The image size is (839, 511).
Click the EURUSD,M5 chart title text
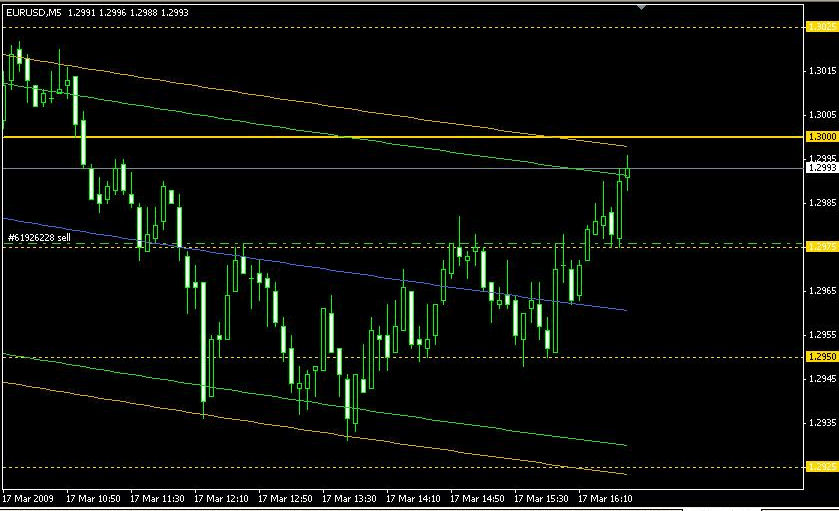[x=34, y=12]
